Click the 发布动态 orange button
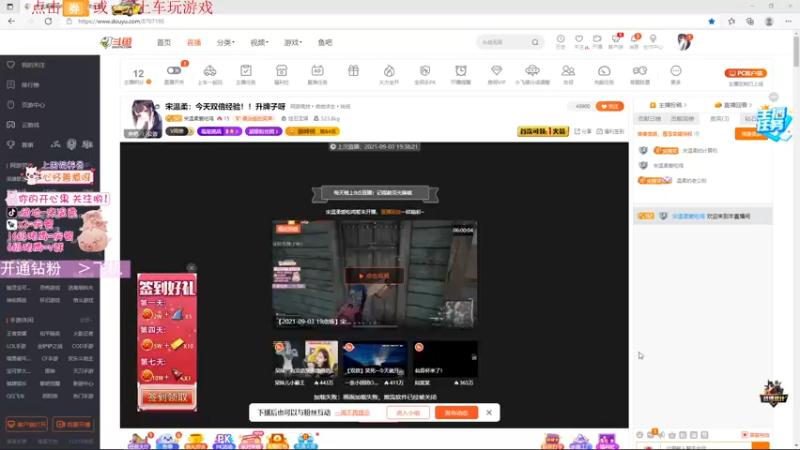 pos(456,412)
